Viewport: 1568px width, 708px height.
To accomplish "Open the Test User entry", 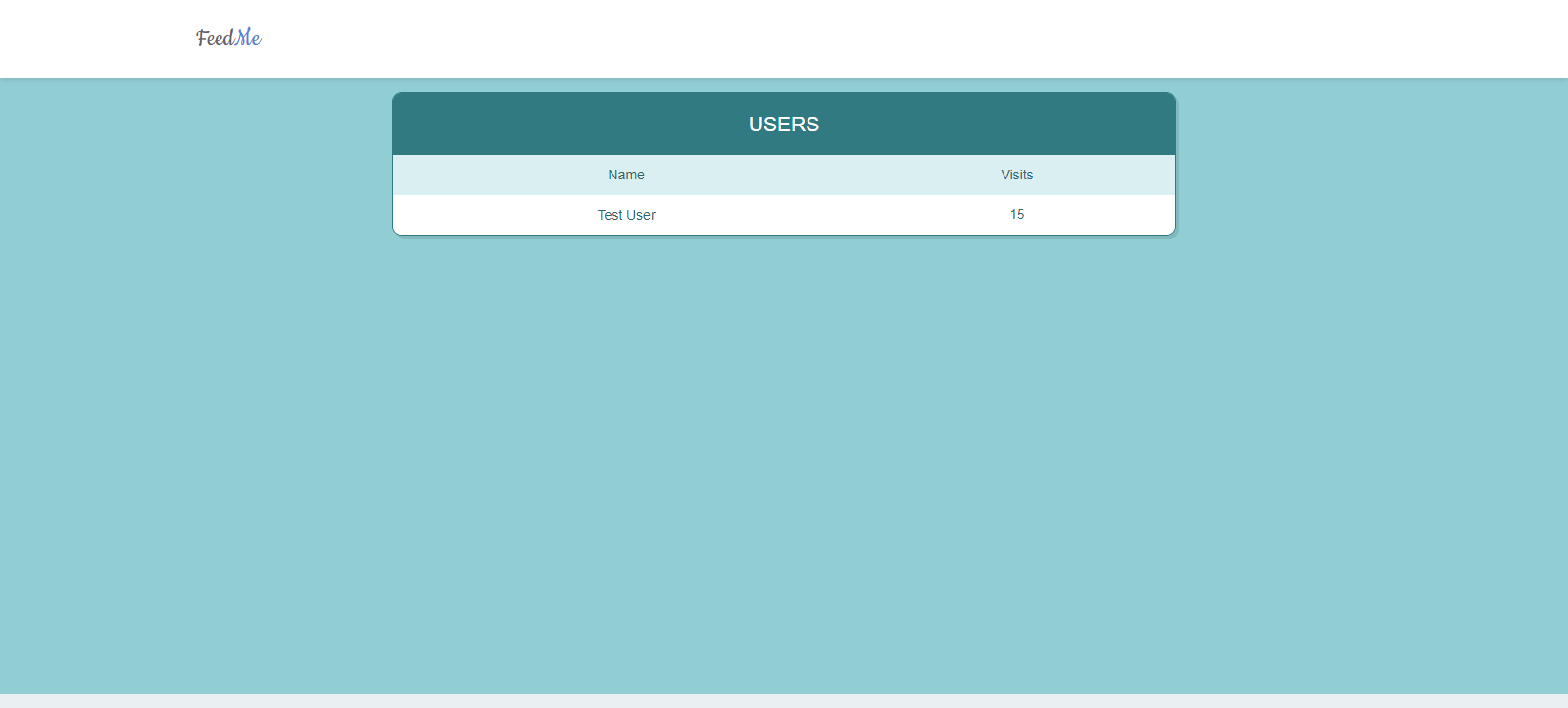I will 626,215.
